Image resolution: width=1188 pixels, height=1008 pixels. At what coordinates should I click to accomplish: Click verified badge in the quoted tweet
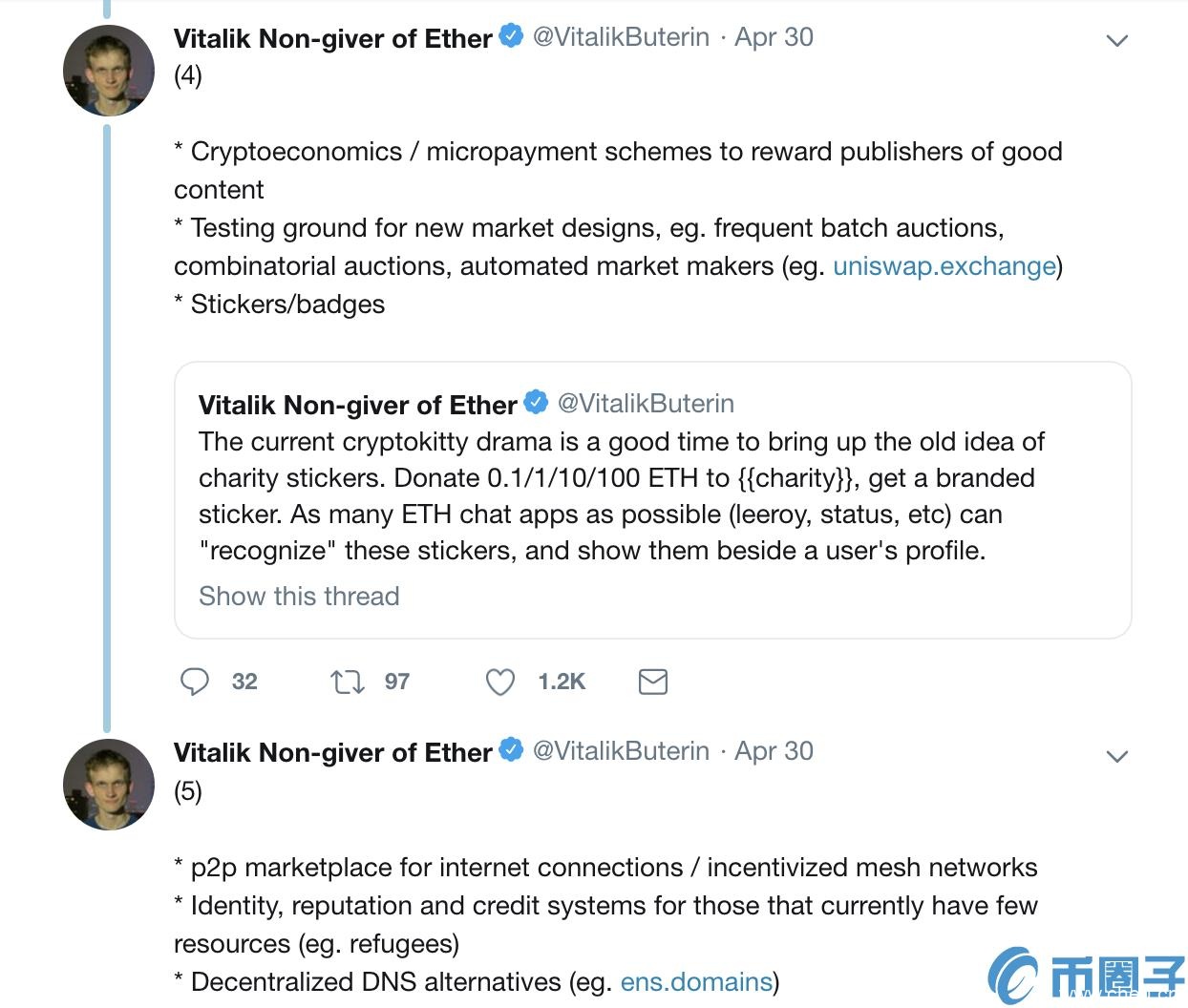coord(536,403)
